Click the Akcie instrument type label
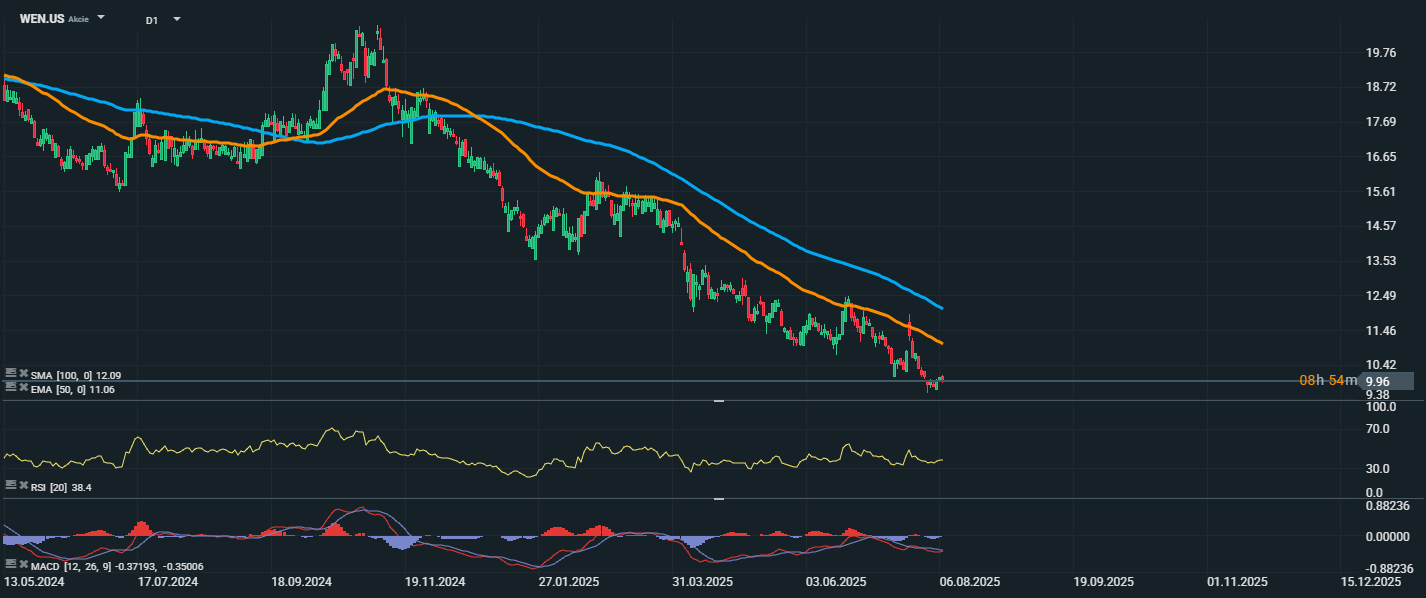Screen dimensions: 1426x598 click(79, 20)
